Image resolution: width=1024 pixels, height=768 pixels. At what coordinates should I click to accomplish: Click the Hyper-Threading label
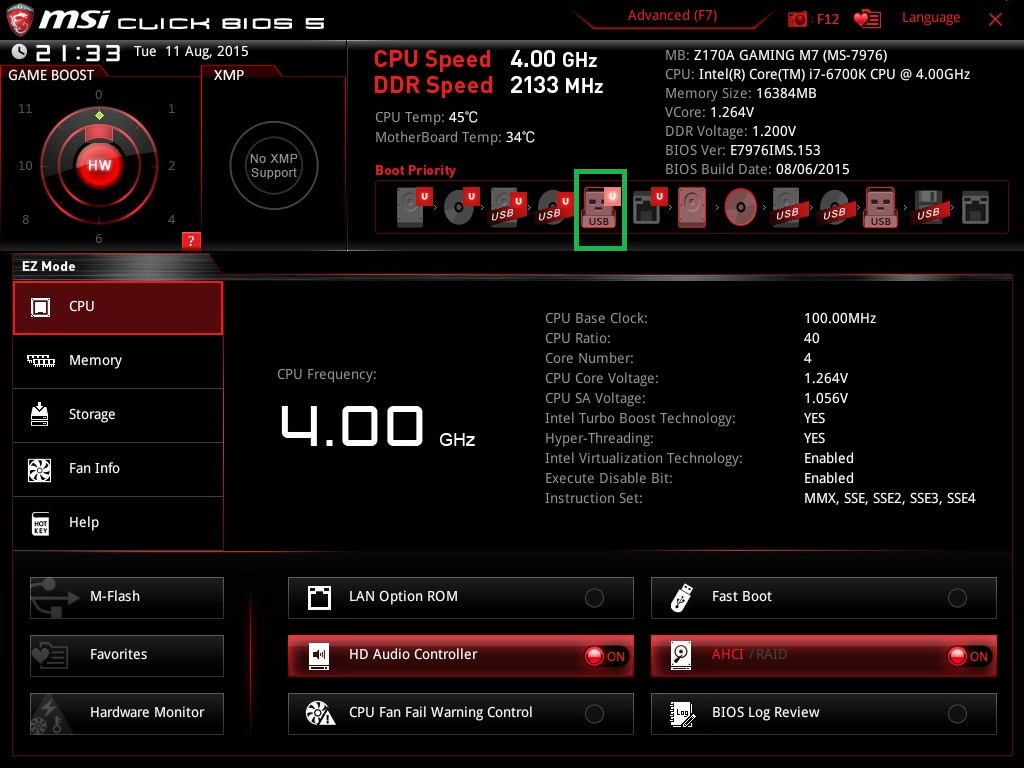[599, 438]
